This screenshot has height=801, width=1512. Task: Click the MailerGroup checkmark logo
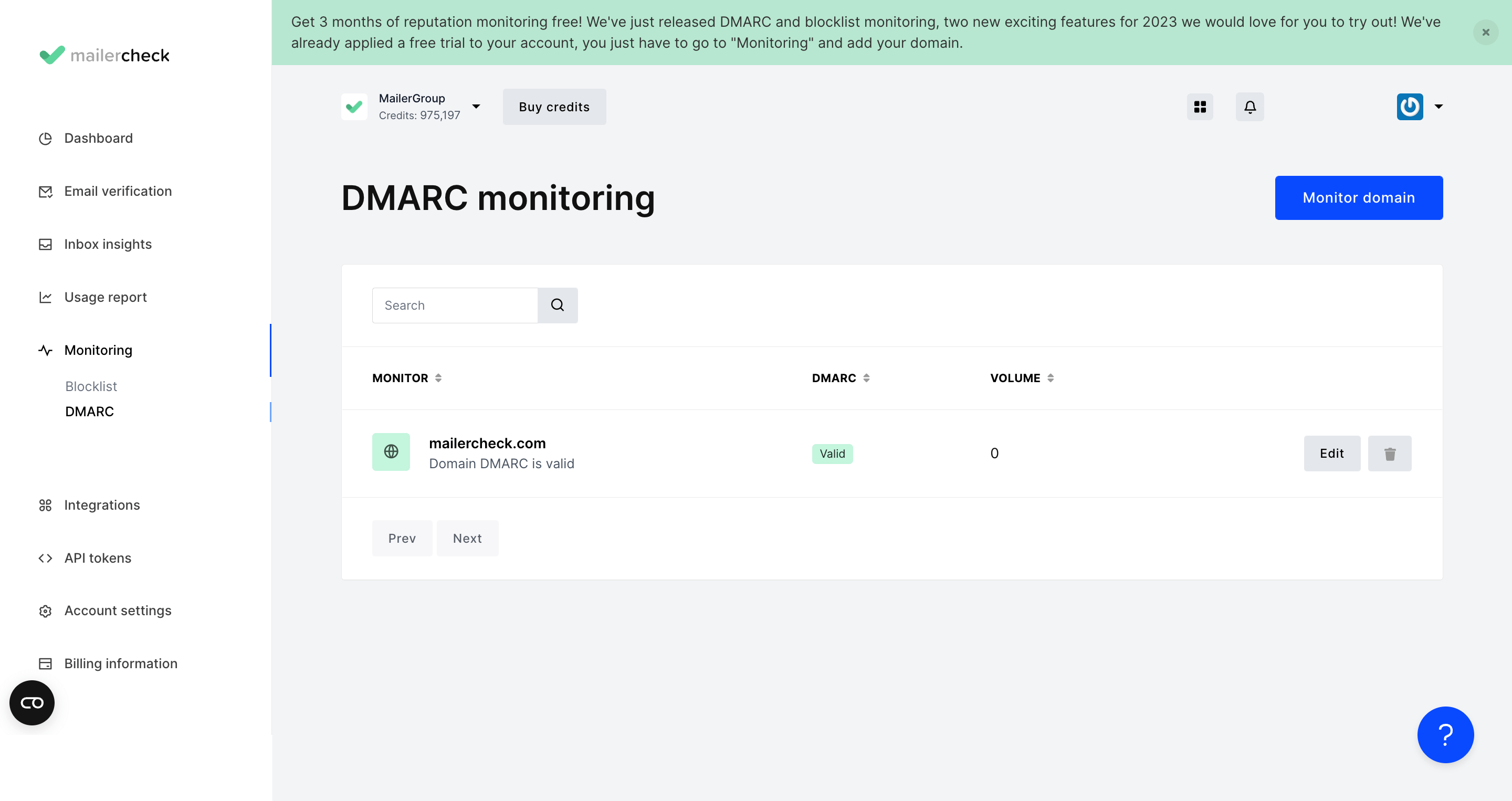tap(354, 107)
